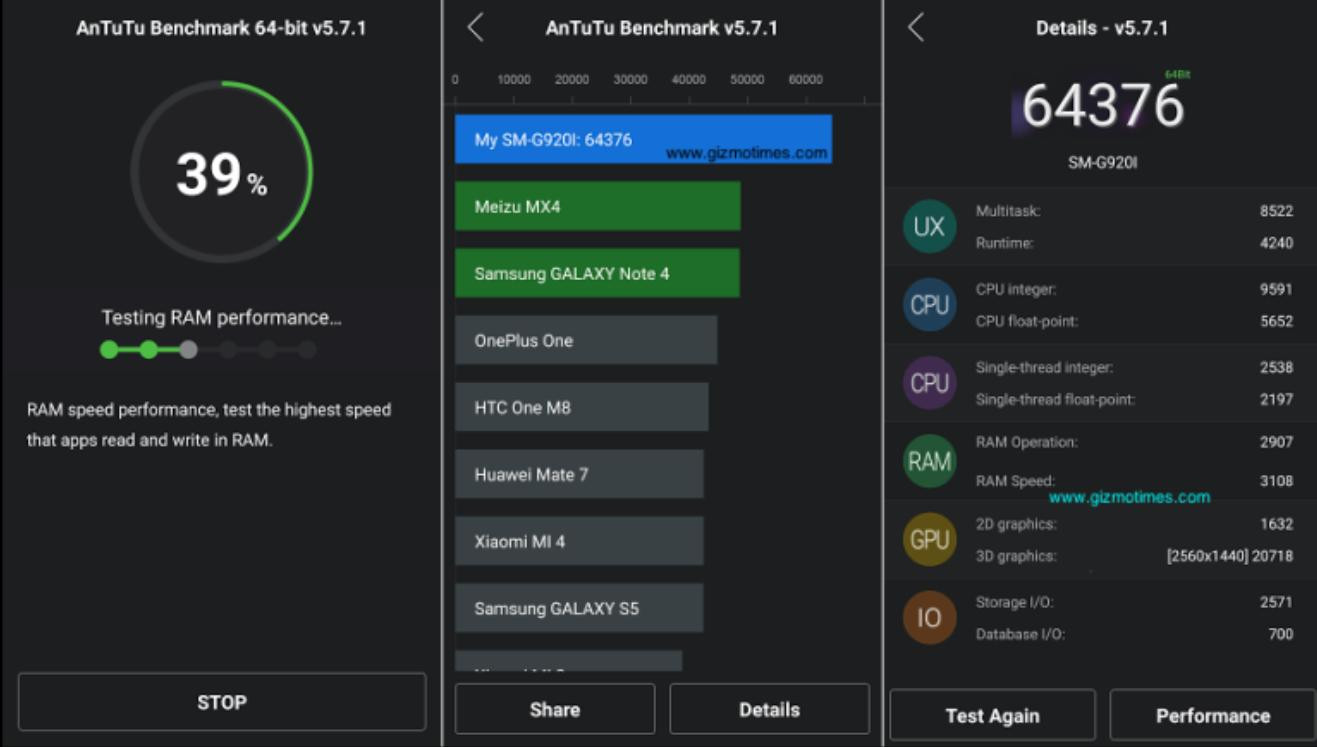Click the CPU float-point score row
The height and width of the screenshot is (747, 1317).
pos(1134,321)
